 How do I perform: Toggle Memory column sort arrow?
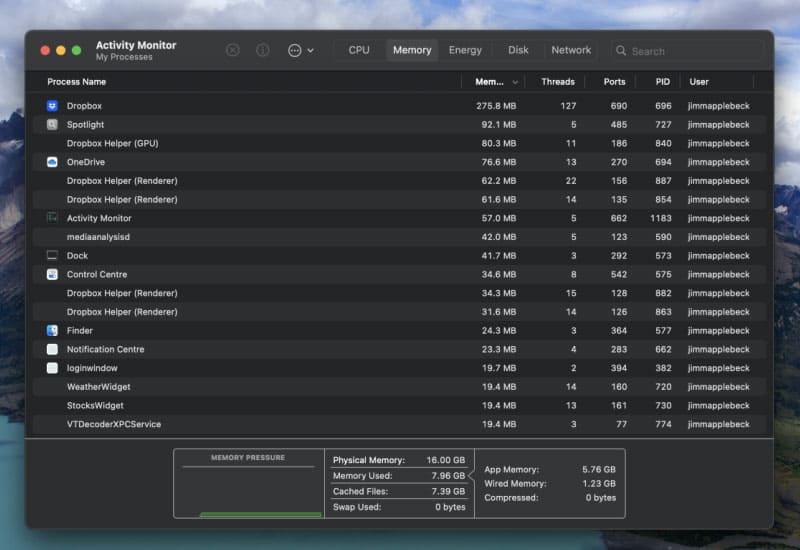[x=515, y=82]
